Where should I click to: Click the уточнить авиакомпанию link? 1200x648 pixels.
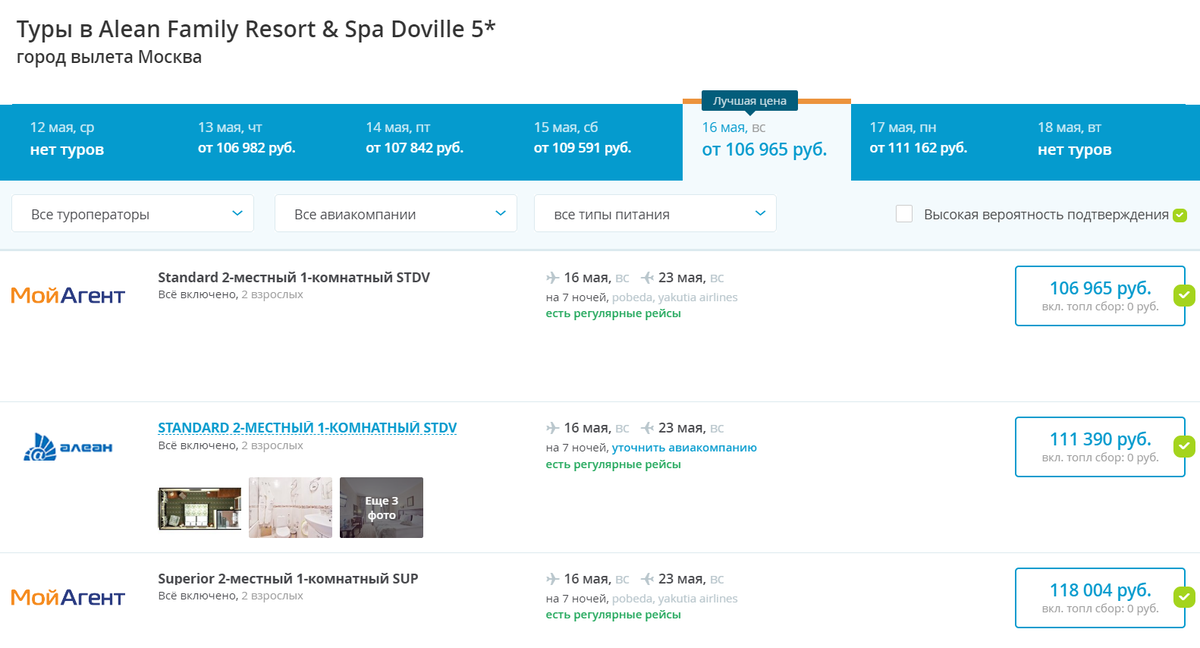[x=684, y=448]
